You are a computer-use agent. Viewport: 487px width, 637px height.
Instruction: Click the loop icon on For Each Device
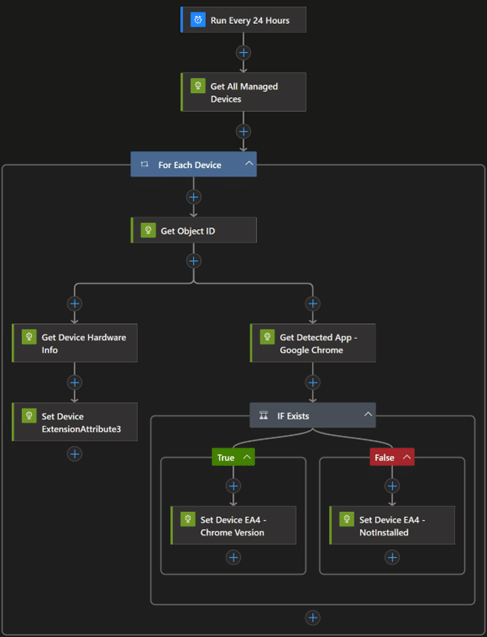point(144,164)
